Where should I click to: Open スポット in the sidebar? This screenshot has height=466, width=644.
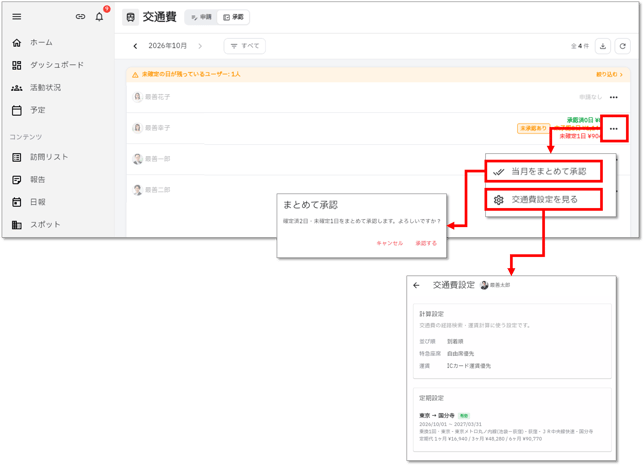pos(45,225)
